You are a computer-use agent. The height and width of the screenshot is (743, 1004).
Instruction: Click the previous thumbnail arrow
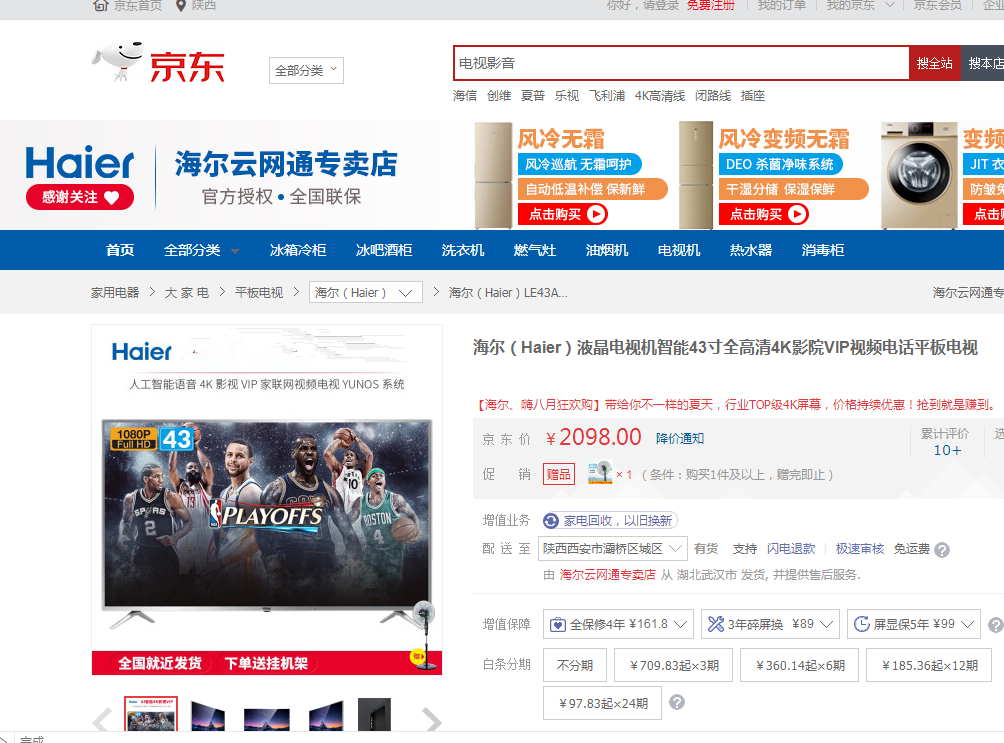(x=102, y=721)
